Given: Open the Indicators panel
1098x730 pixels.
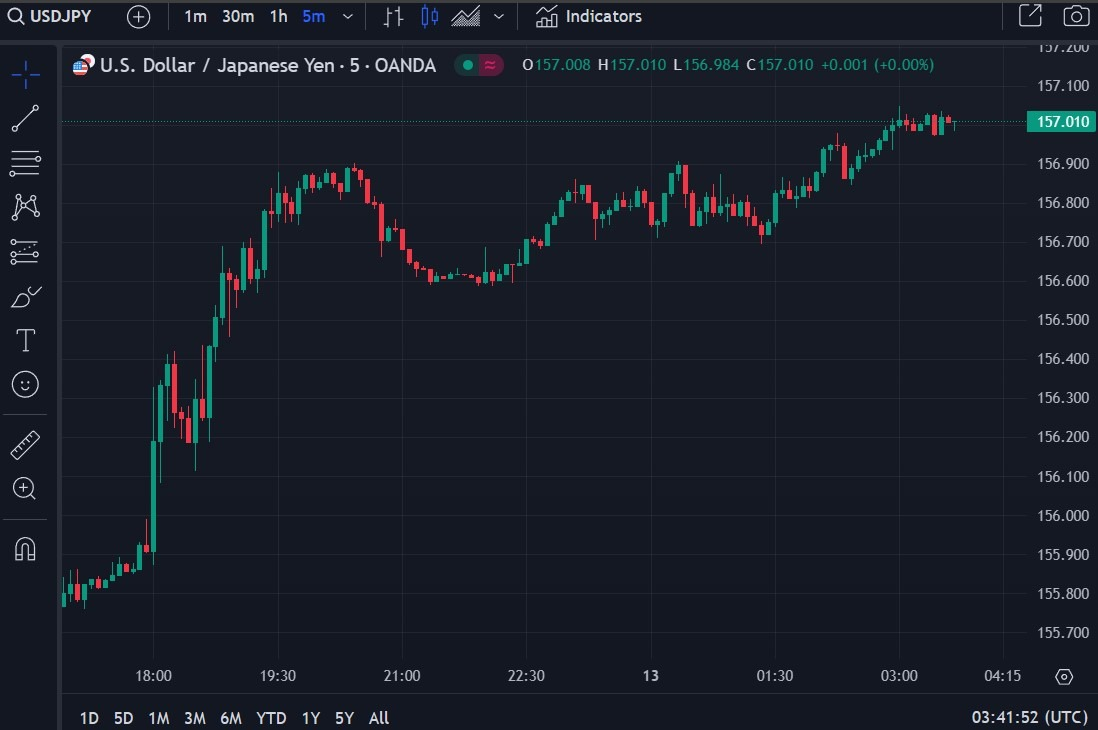Looking at the screenshot, I should (588, 16).
